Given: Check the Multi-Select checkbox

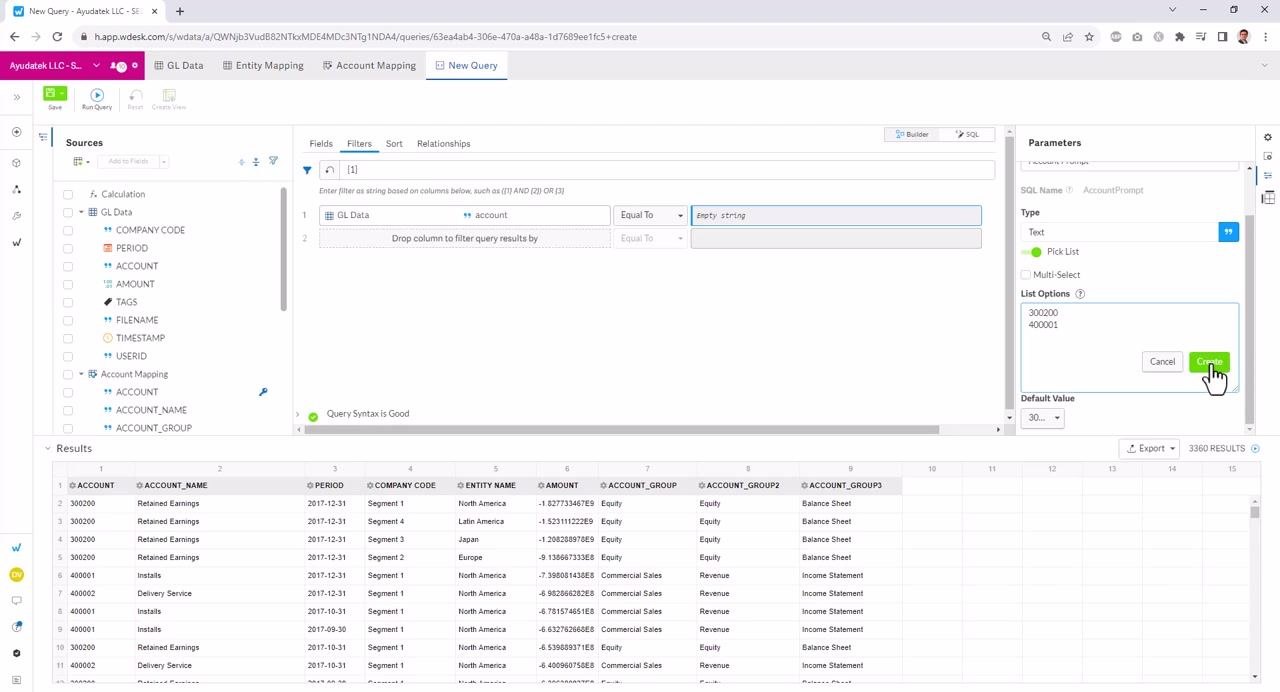Looking at the screenshot, I should [x=1026, y=275].
